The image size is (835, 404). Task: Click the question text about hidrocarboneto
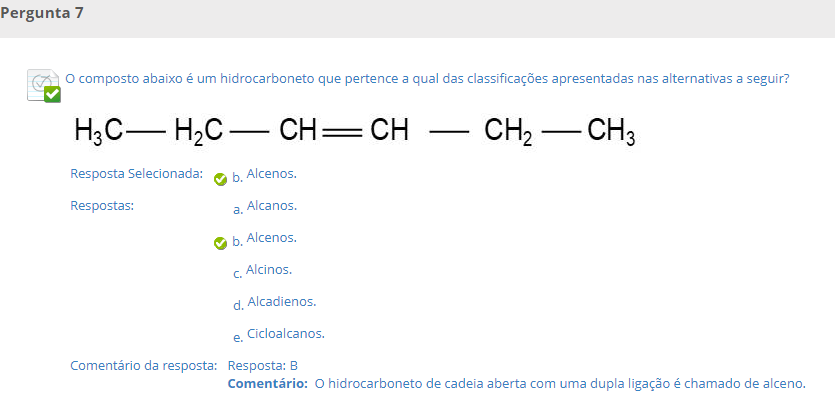(427, 79)
